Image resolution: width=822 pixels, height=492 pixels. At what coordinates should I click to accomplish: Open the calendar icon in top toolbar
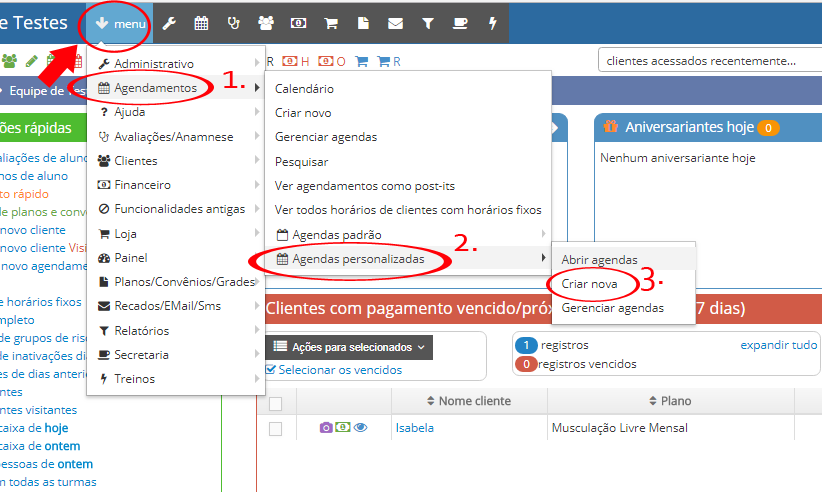tap(201, 23)
